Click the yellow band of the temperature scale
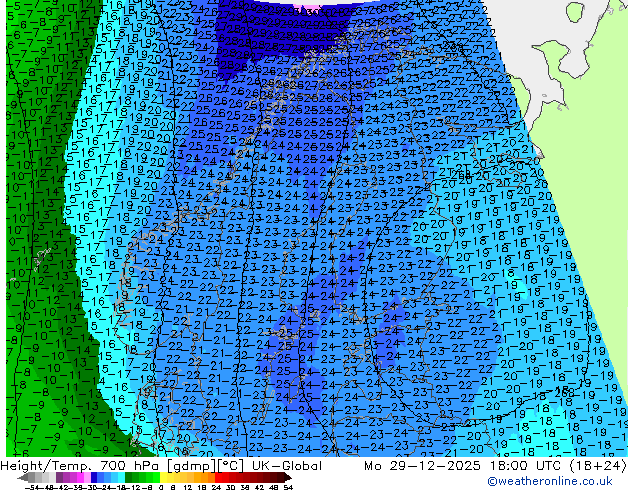Viewport: 634px width, 490px height. 163,478
